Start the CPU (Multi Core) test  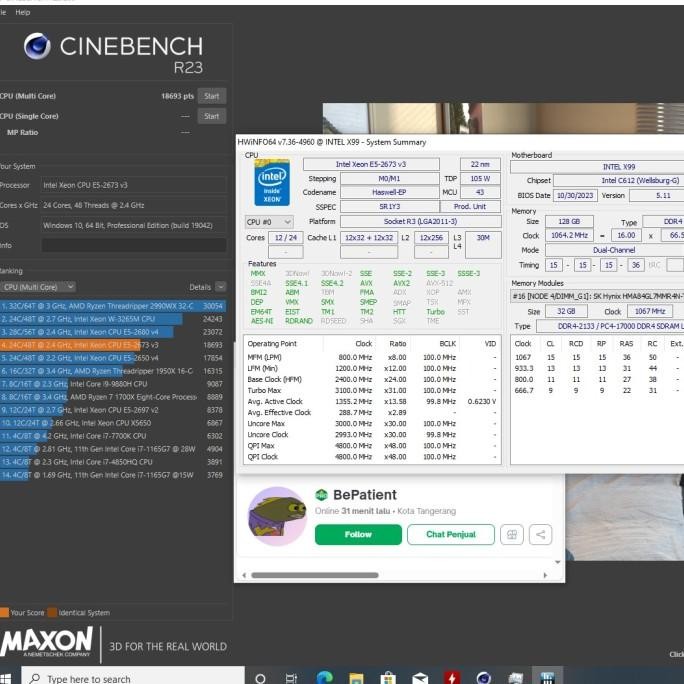(x=212, y=96)
